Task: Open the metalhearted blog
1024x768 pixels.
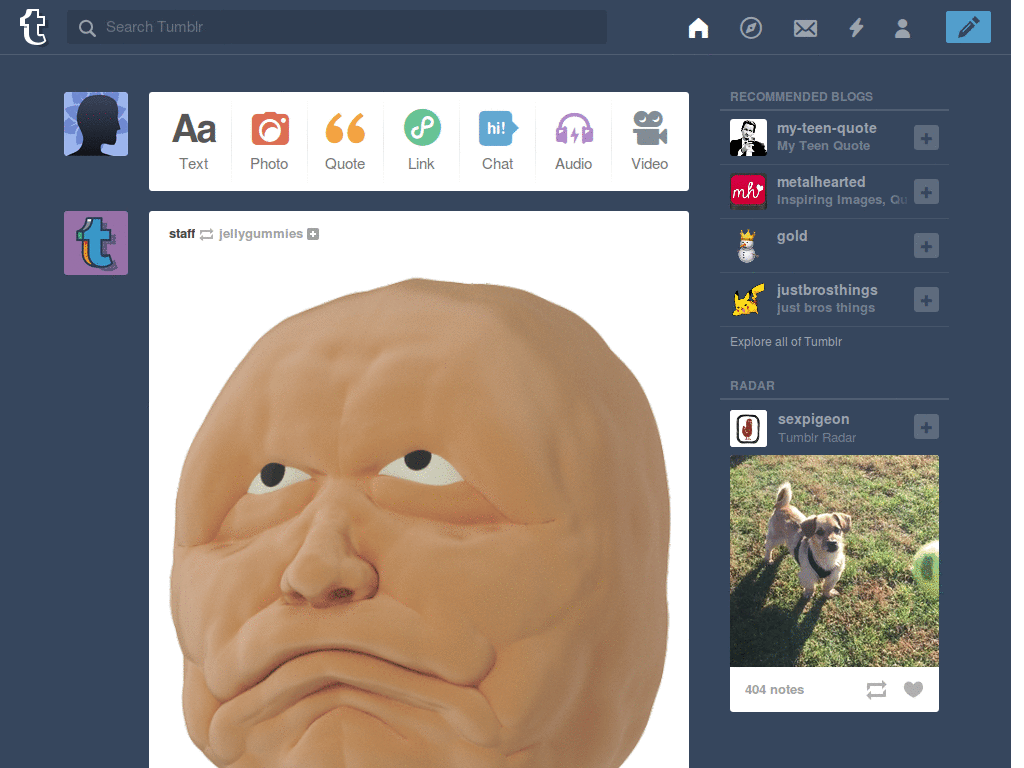Action: 821,182
